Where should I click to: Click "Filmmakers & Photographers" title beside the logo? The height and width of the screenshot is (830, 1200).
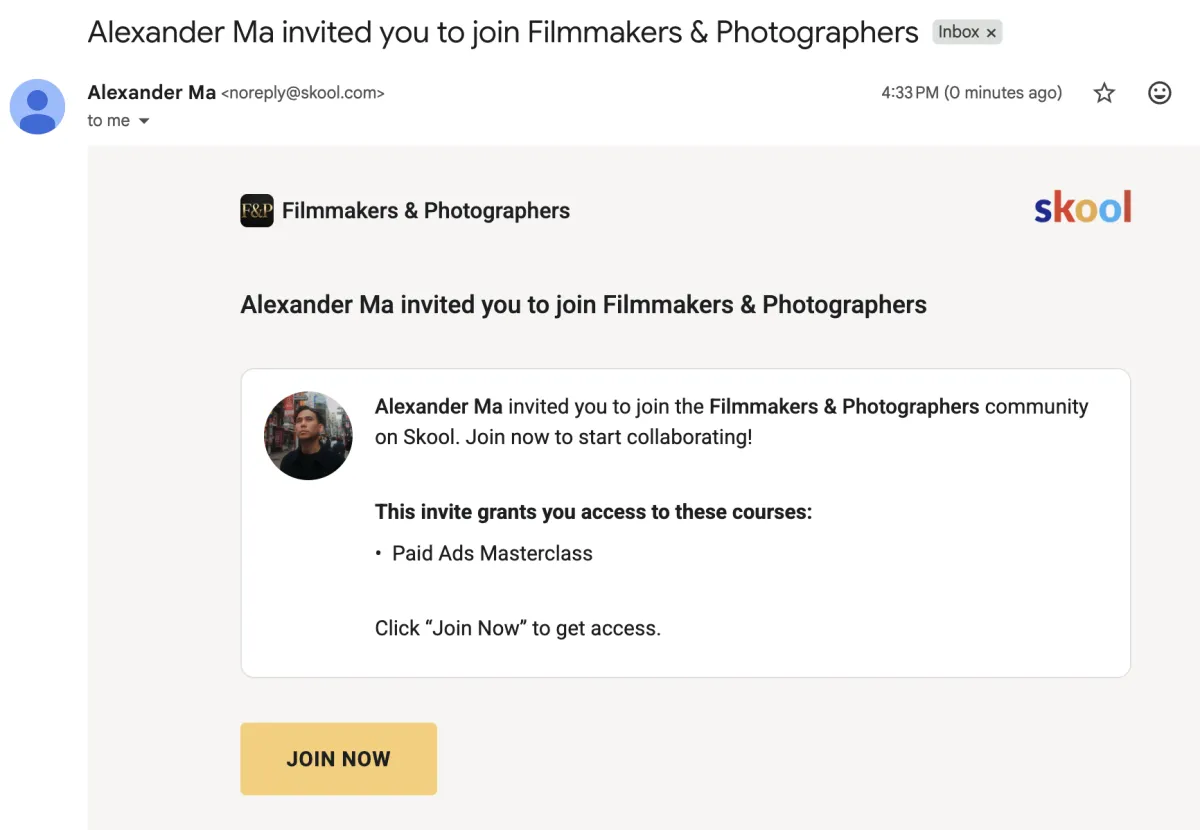426,211
